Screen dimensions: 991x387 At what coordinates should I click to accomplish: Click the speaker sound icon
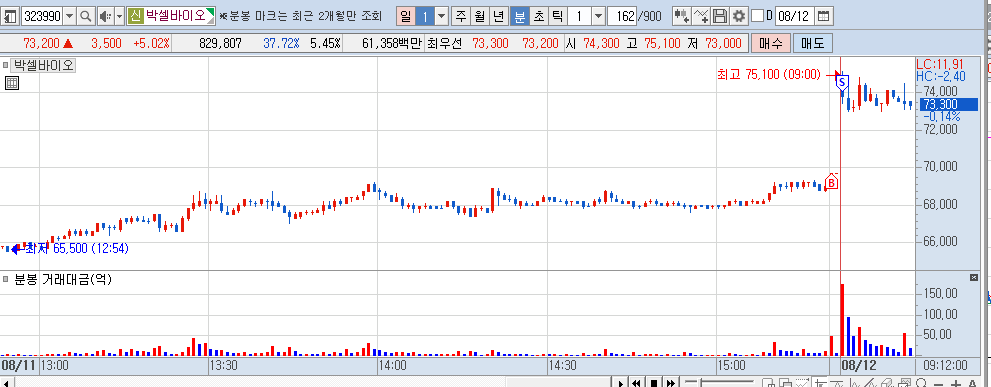tap(105, 16)
